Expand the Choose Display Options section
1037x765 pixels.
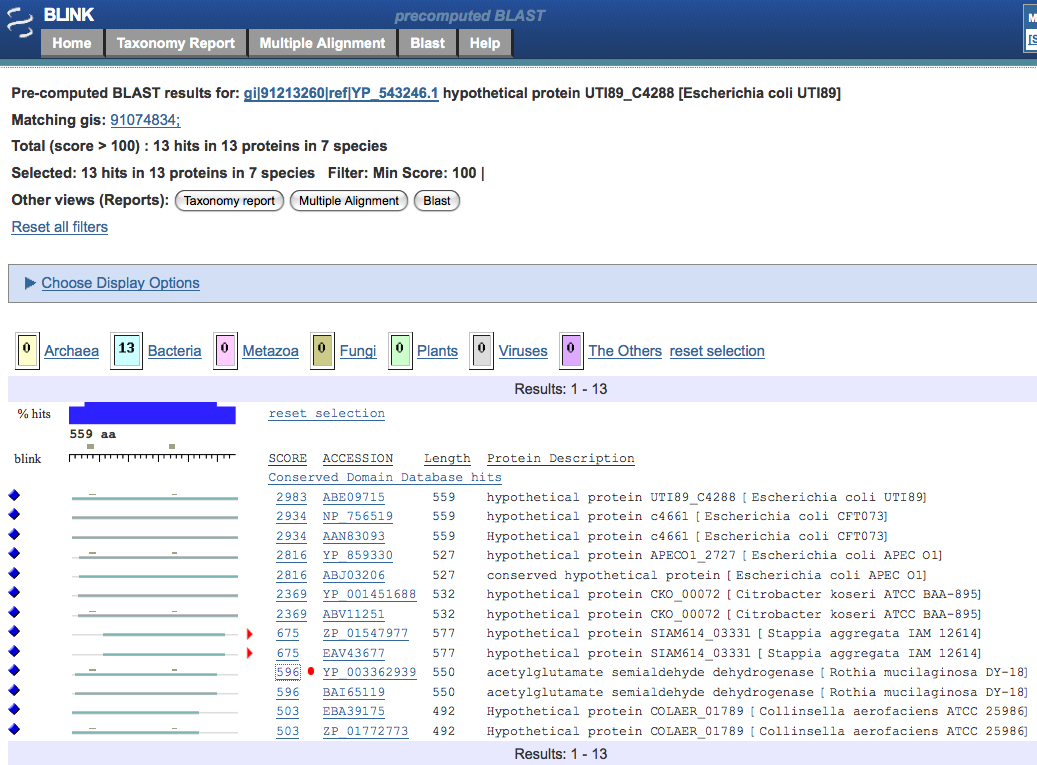[120, 283]
